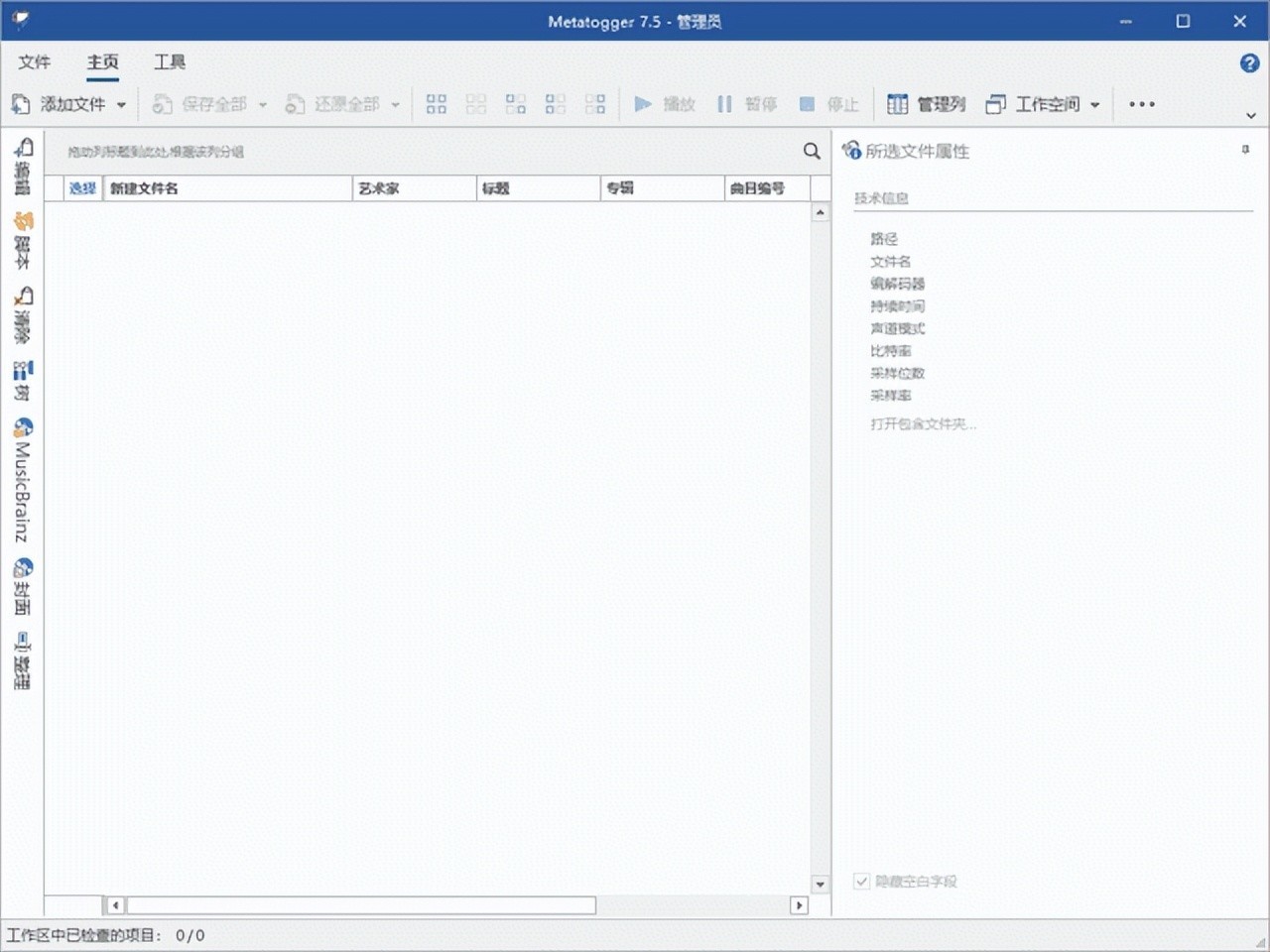Image resolution: width=1270 pixels, height=952 pixels.
Task: Pause playback with the 暂停 button
Action: (747, 104)
